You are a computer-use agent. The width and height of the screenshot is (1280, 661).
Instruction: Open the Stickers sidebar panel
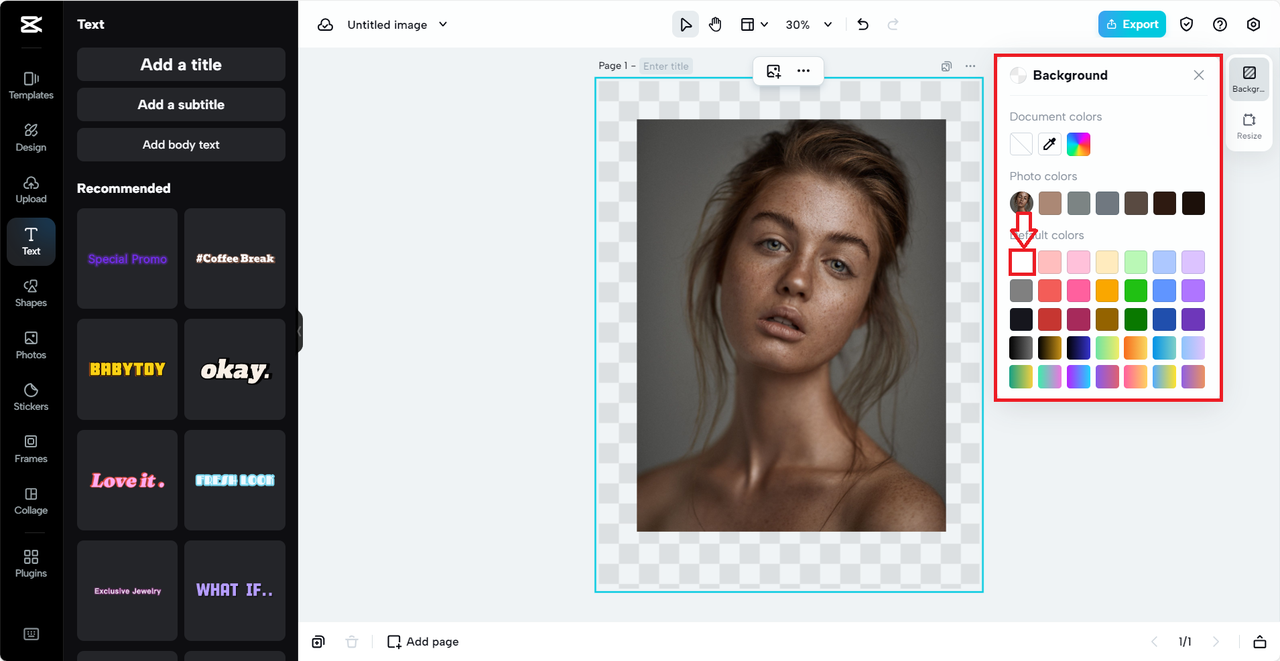click(x=31, y=396)
